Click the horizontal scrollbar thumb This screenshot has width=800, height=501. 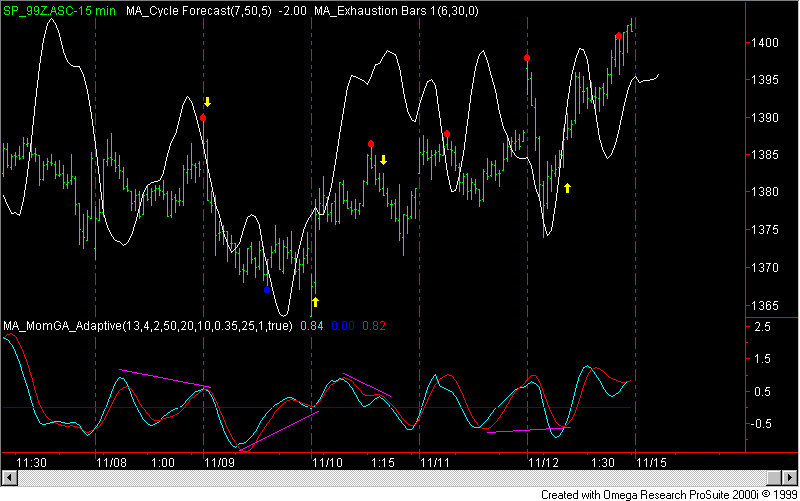point(774,478)
